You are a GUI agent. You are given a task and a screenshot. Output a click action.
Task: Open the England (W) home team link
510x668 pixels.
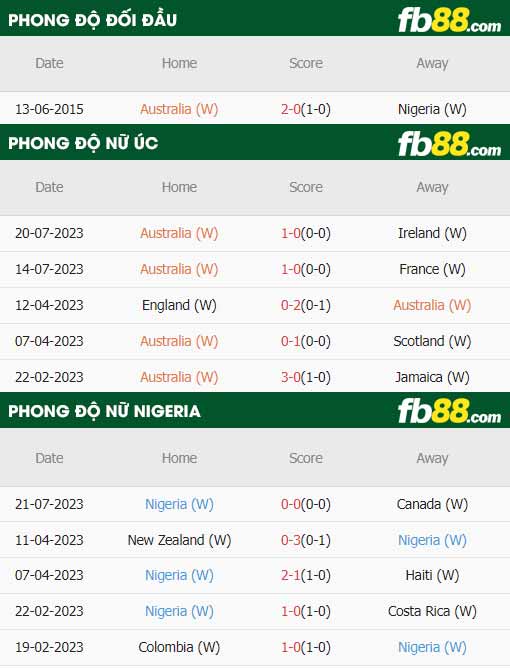179,305
